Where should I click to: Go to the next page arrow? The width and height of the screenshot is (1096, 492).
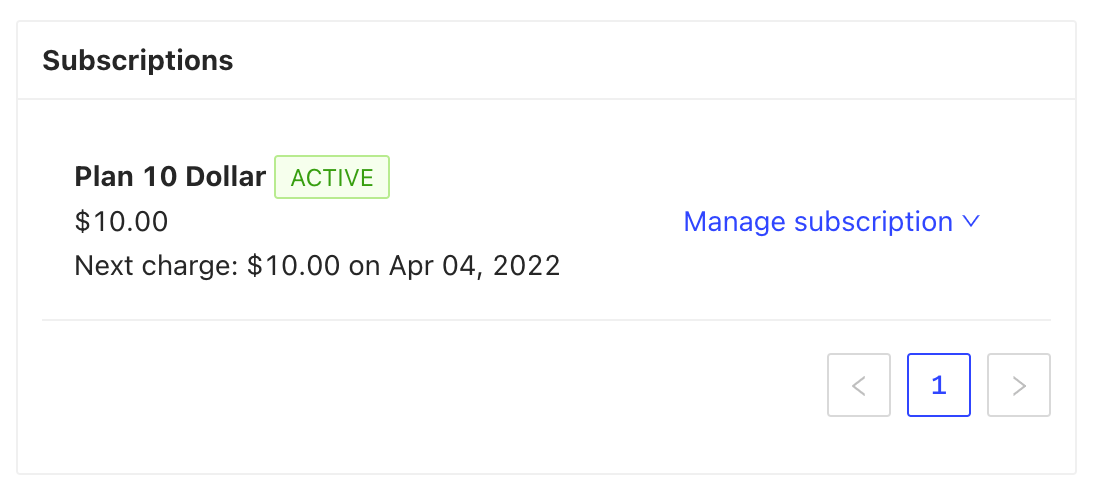(x=1018, y=385)
